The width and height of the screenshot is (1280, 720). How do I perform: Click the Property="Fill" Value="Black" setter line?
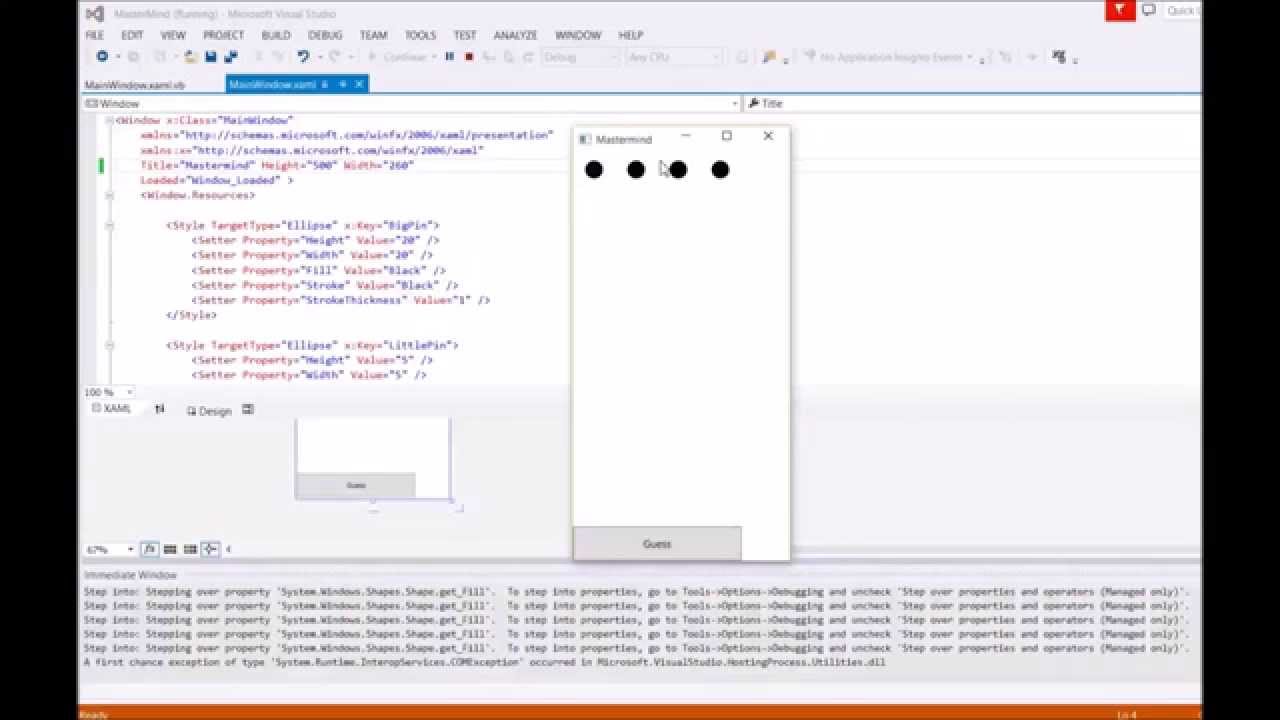(x=318, y=270)
